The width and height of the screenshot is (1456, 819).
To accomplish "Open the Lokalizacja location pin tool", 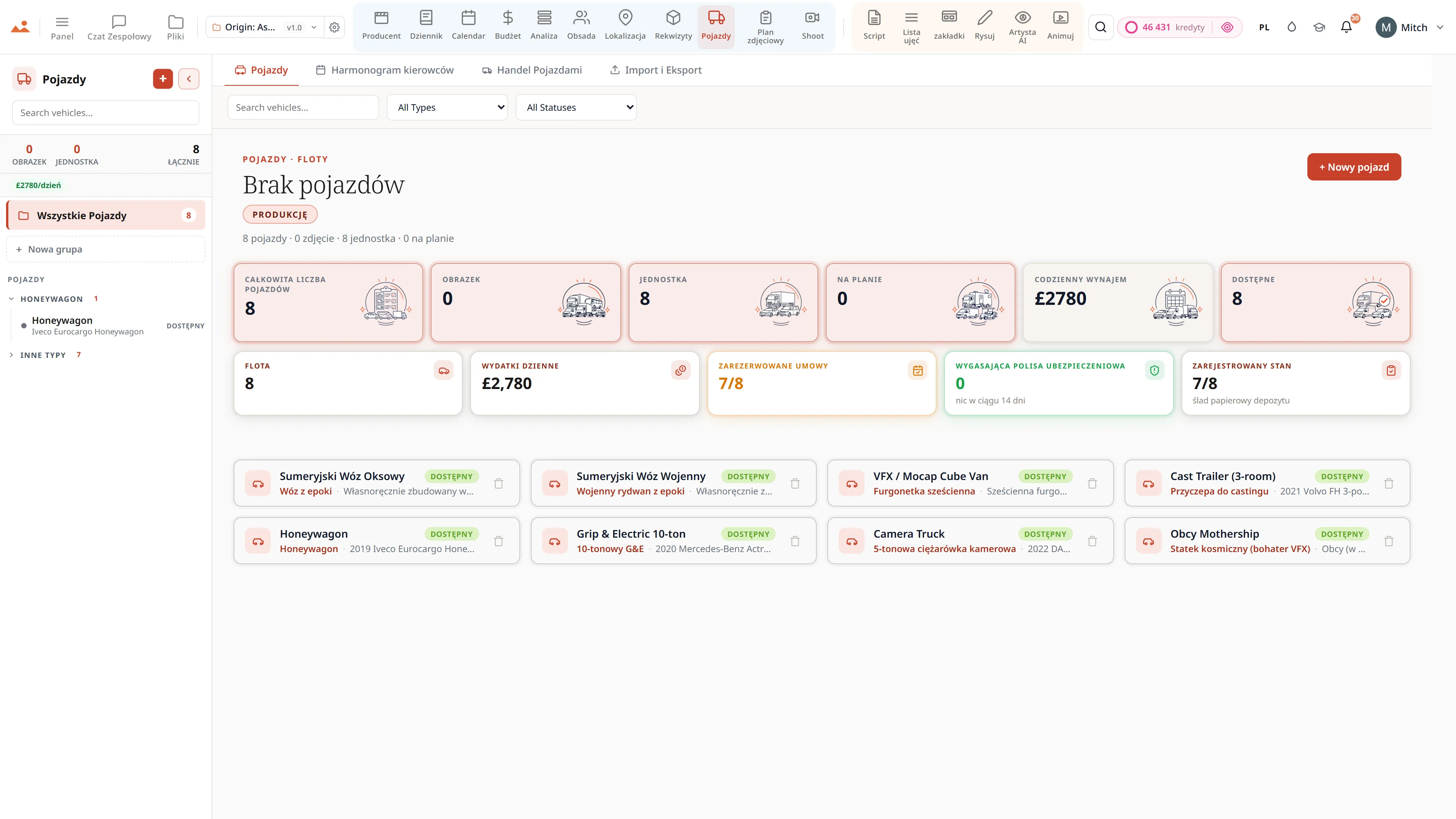I will [624, 26].
